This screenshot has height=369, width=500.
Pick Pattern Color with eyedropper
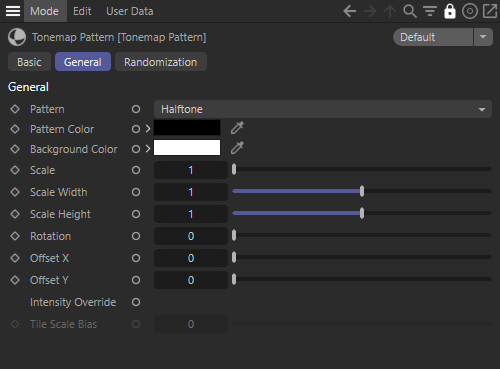click(x=237, y=128)
